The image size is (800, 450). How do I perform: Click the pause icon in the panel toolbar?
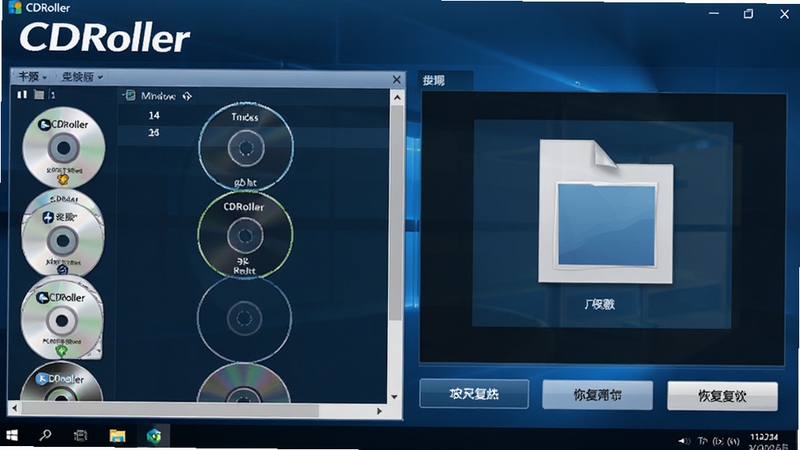point(22,94)
